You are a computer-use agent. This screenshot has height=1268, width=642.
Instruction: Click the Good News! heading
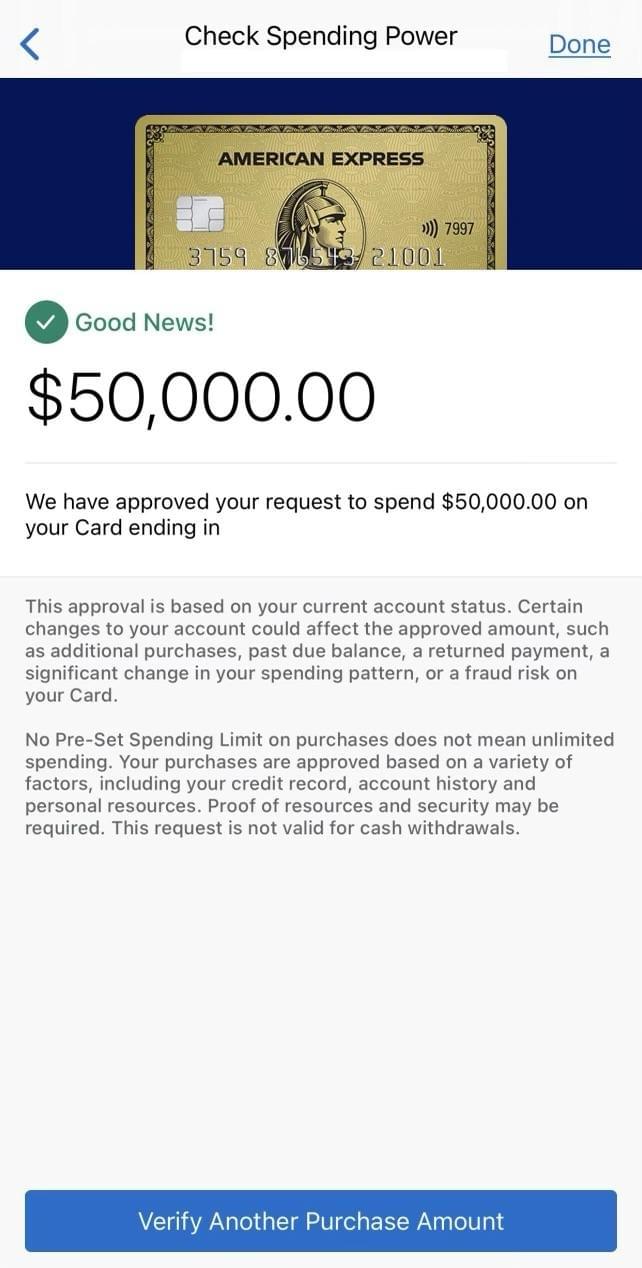[145, 322]
